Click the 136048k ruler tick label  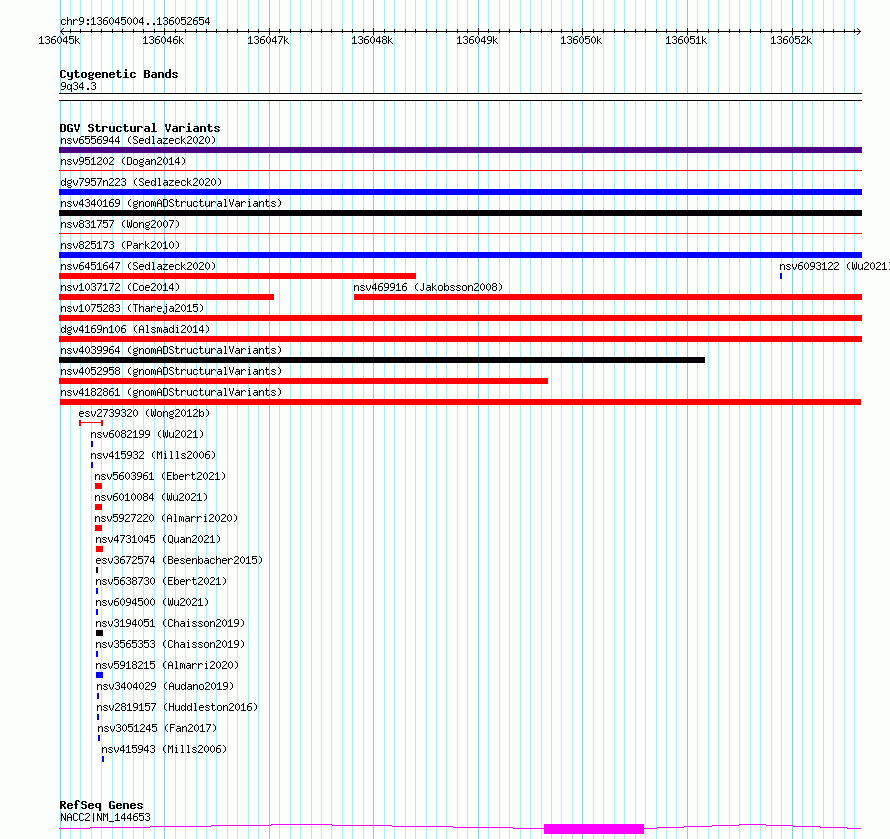point(372,40)
